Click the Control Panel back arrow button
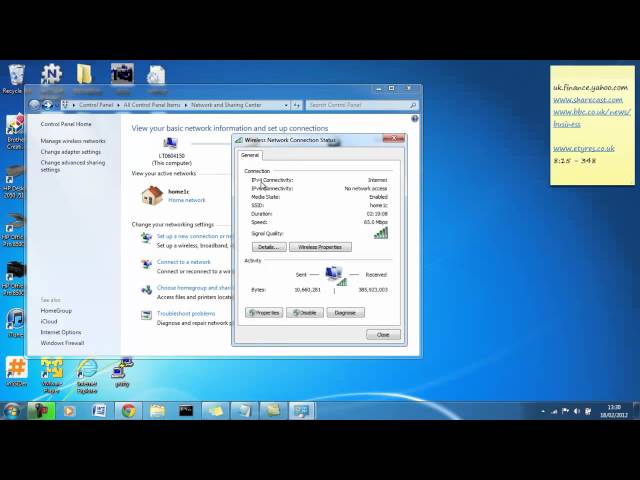The image size is (640, 480). (x=35, y=105)
